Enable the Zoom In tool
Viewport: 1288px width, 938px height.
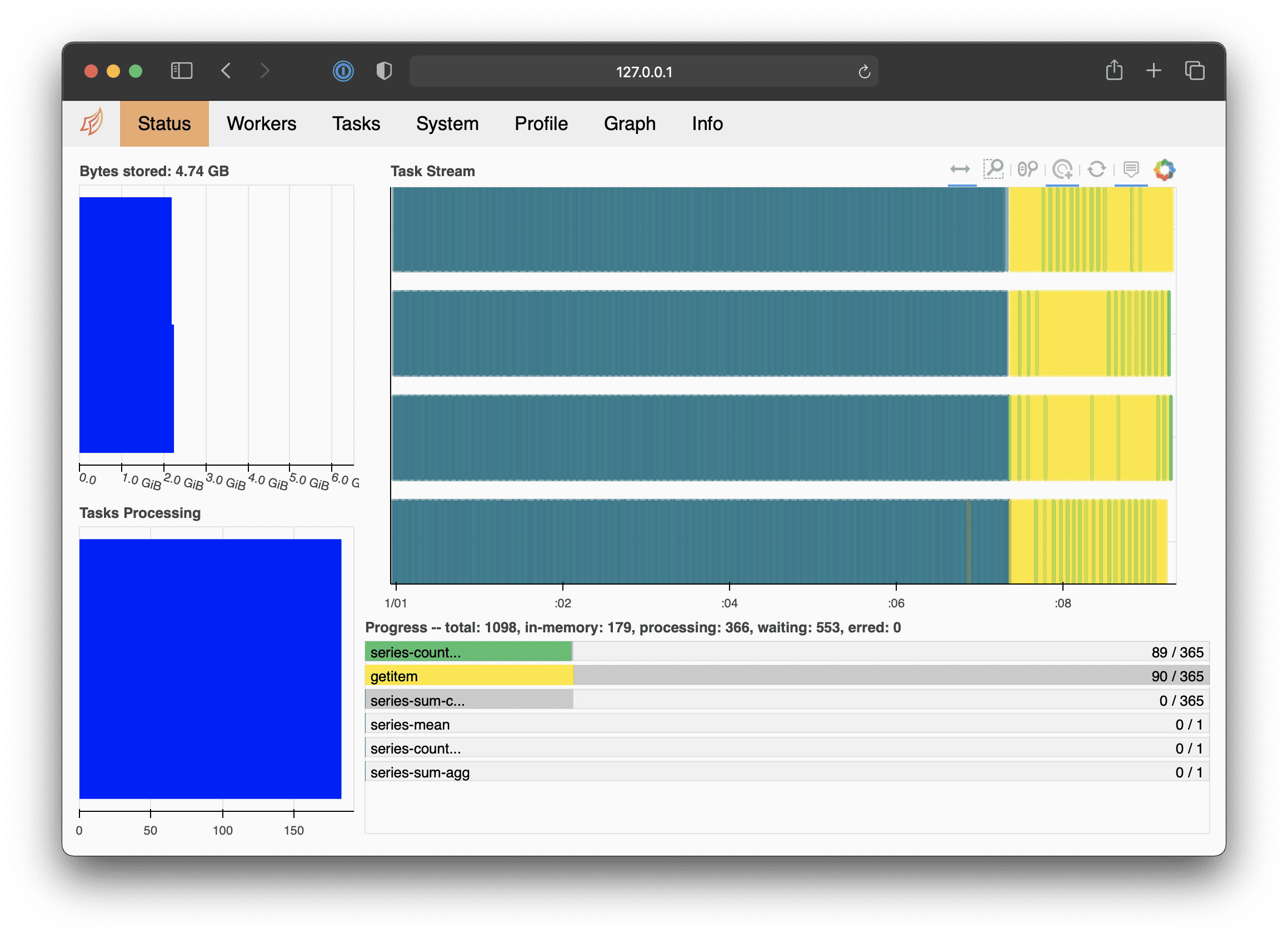tap(1064, 169)
